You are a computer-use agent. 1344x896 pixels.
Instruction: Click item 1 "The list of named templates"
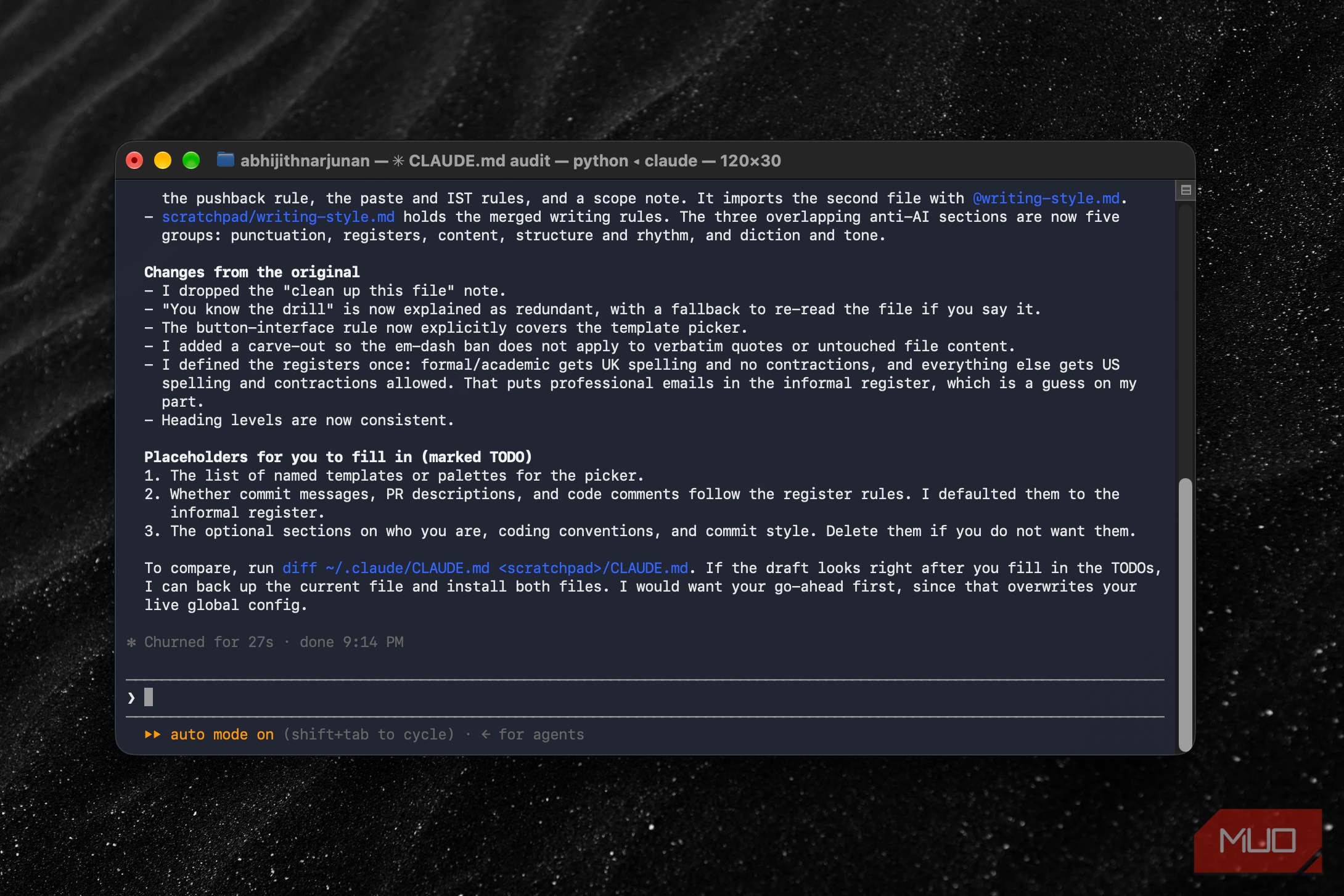407,476
